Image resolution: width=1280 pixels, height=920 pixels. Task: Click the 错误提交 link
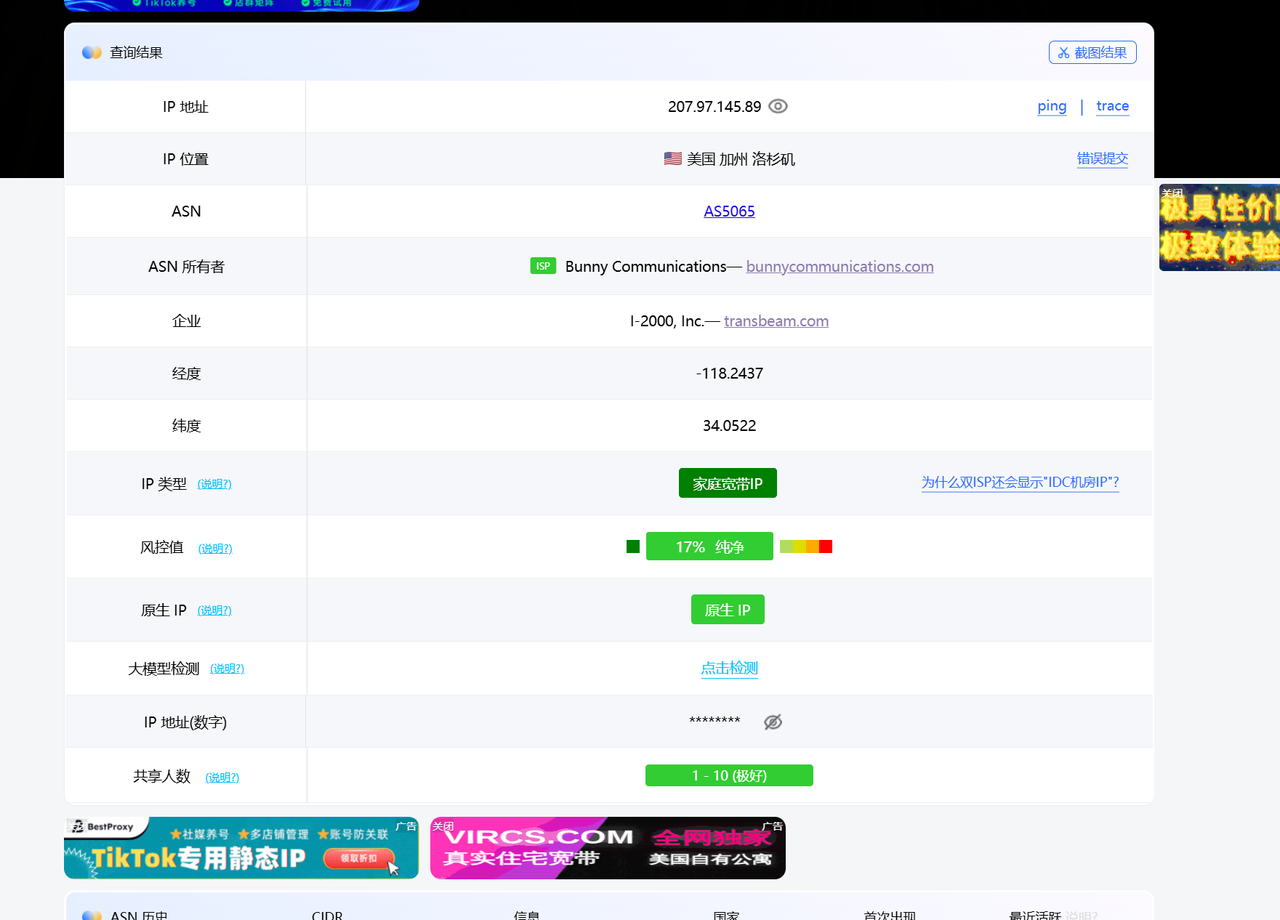[x=1102, y=158]
